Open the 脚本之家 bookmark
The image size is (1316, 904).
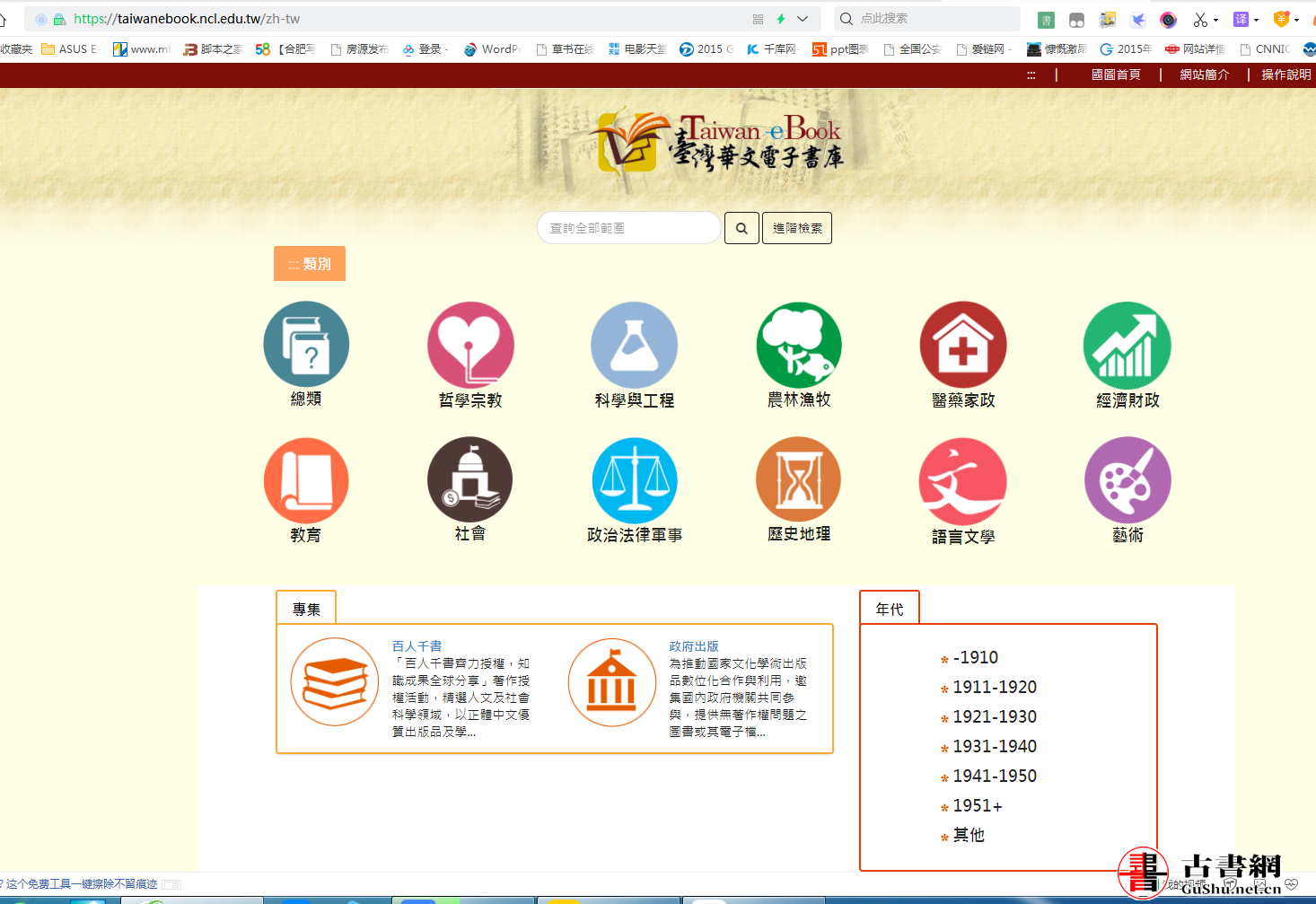pyautogui.click(x=213, y=49)
